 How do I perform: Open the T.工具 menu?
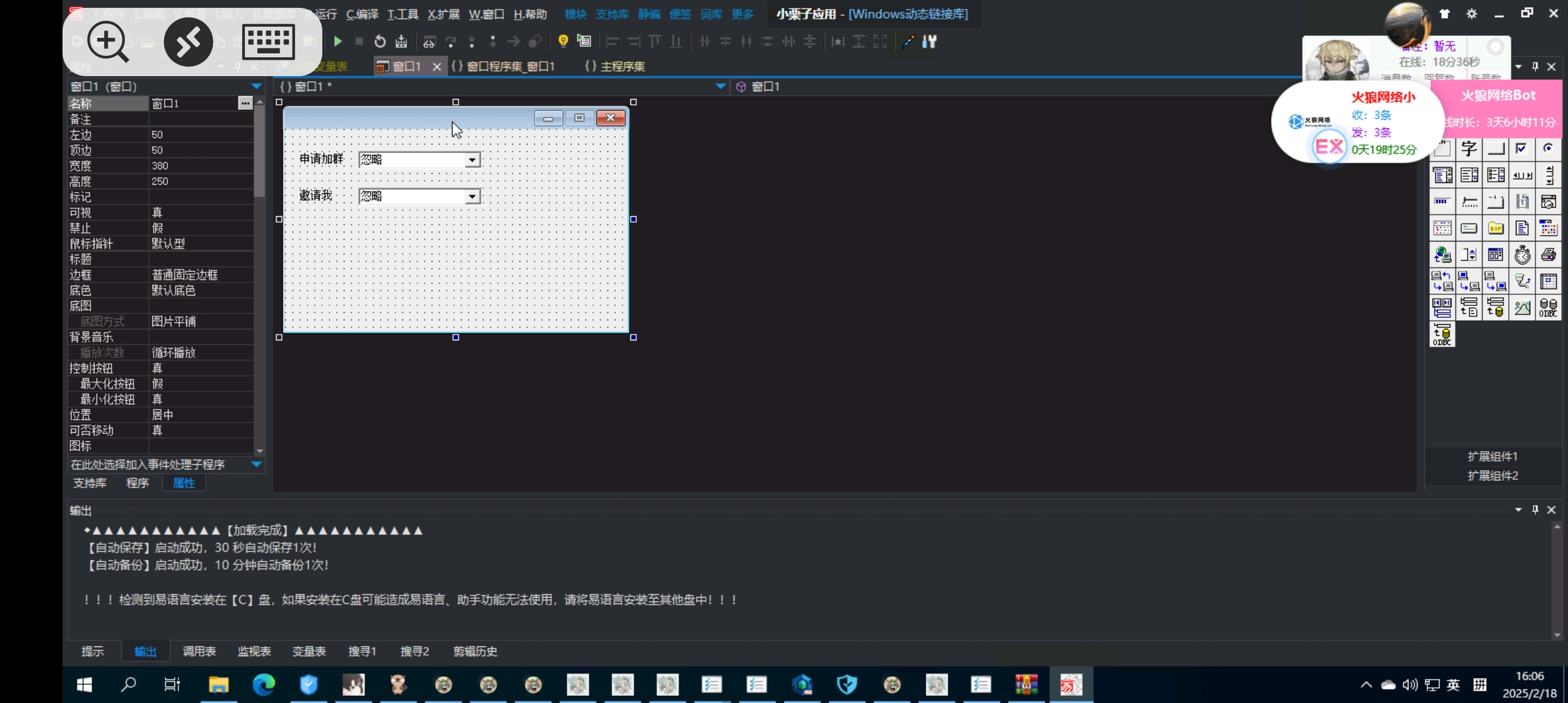pyautogui.click(x=402, y=14)
